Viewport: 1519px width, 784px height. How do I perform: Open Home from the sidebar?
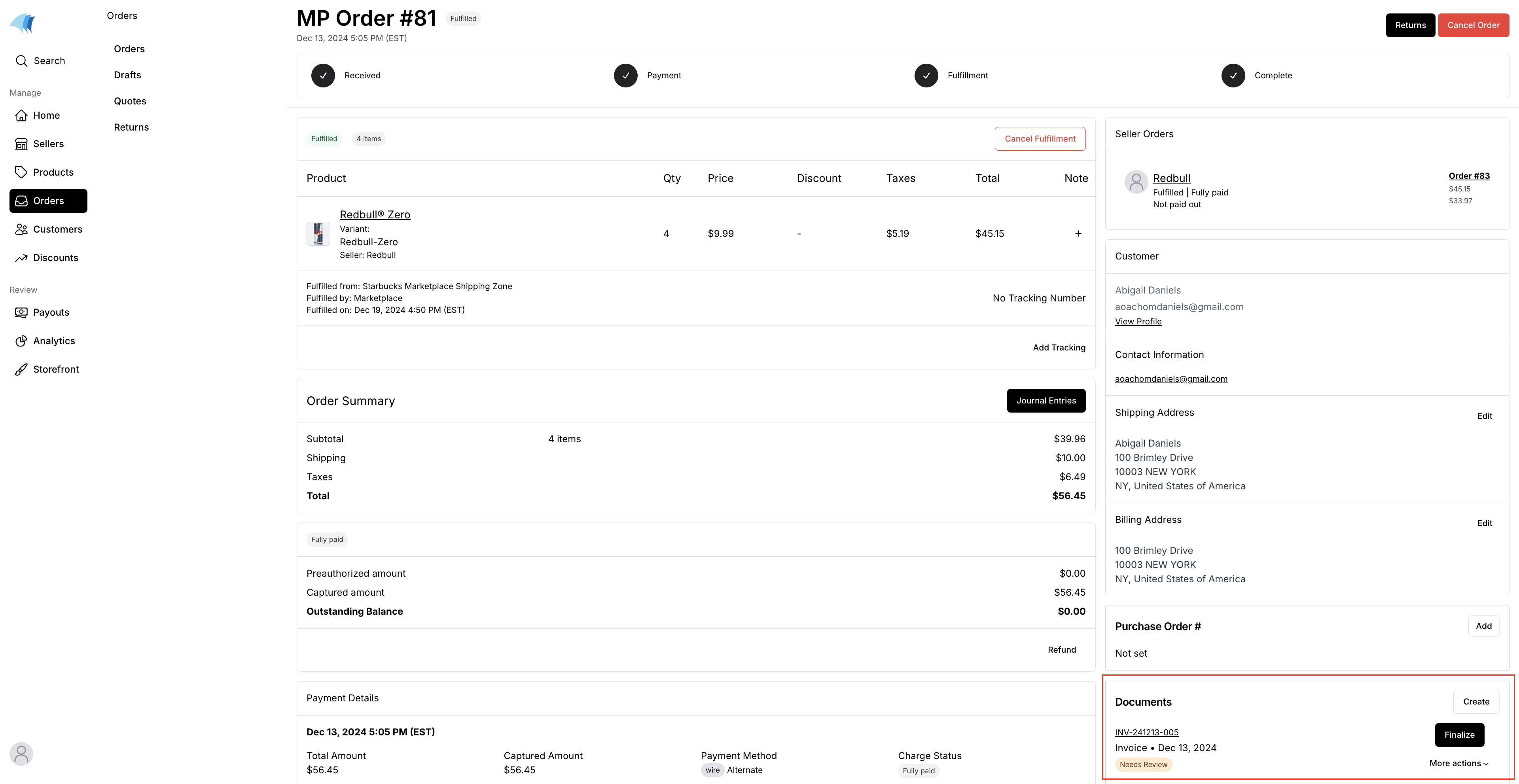[x=46, y=115]
